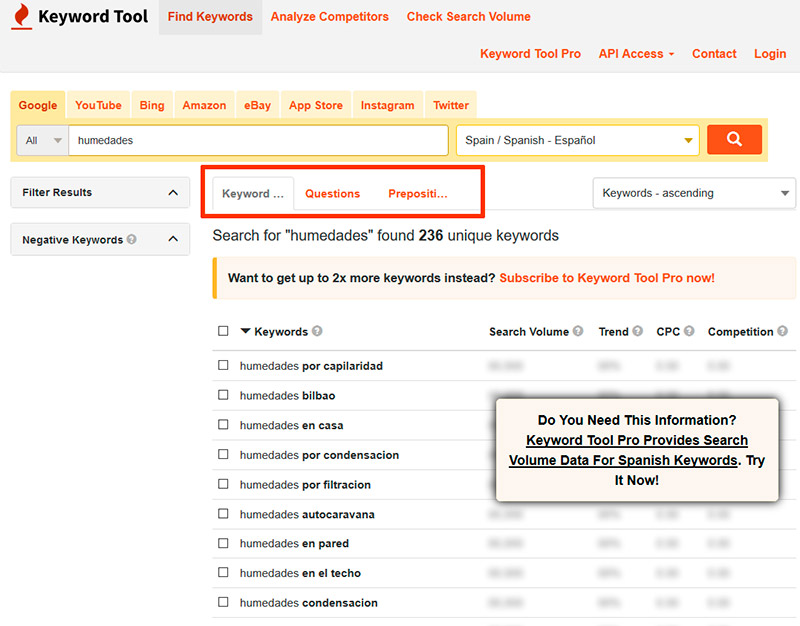The height and width of the screenshot is (626, 800).
Task: Open the Analyze Competitors page
Action: pyautogui.click(x=329, y=17)
